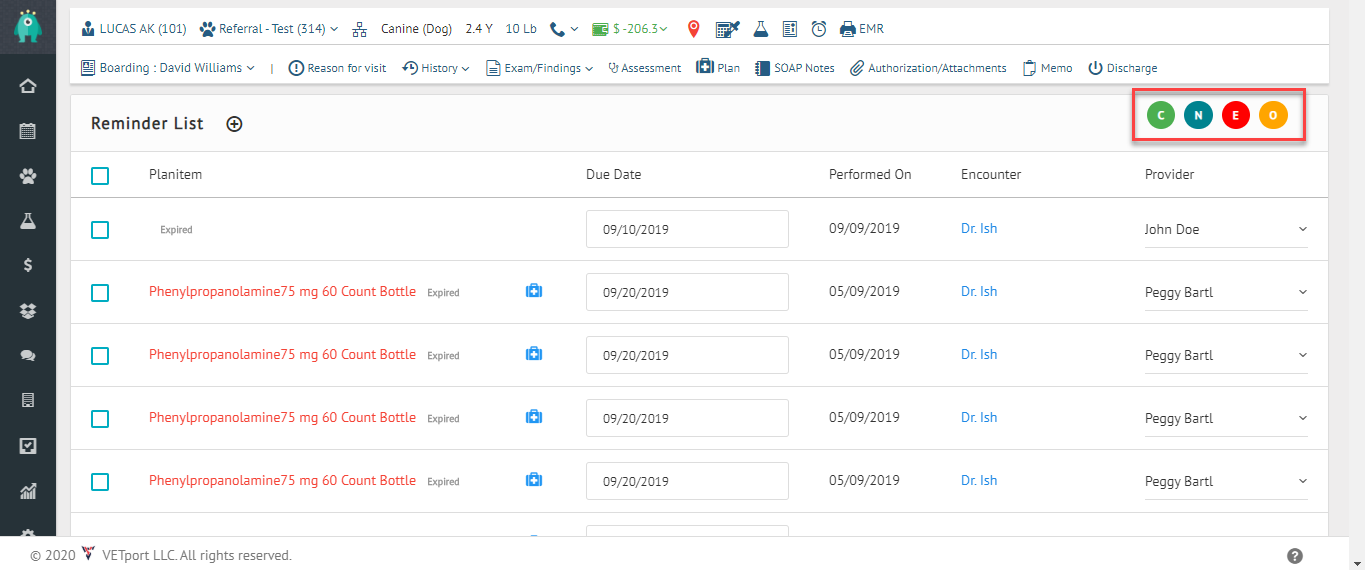Open EMR print option

click(x=862, y=29)
